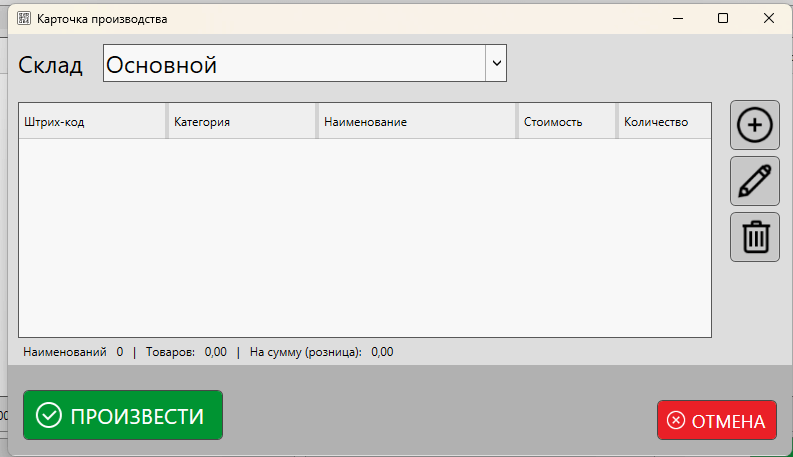Viewport: 793px width, 457px height.
Task: Click the add item plus icon
Action: 755,125
